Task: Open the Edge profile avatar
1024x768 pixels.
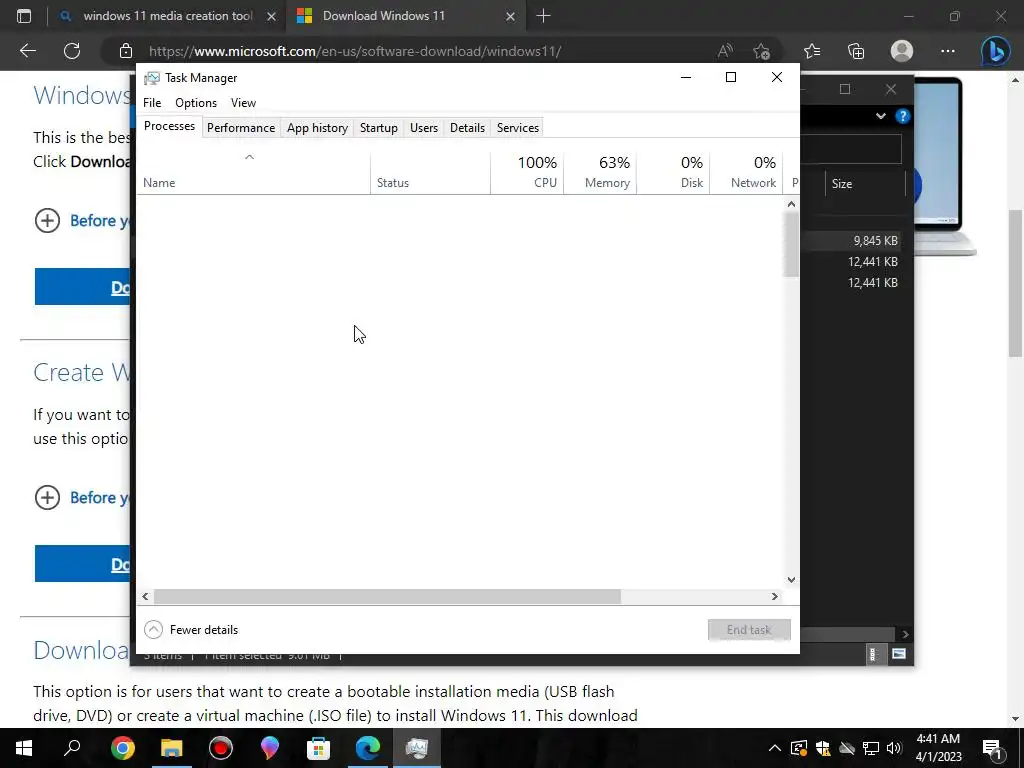Action: [902, 51]
